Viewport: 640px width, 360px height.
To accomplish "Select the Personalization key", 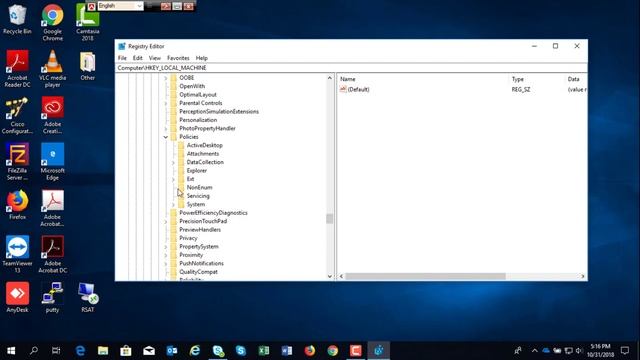I will [x=198, y=120].
